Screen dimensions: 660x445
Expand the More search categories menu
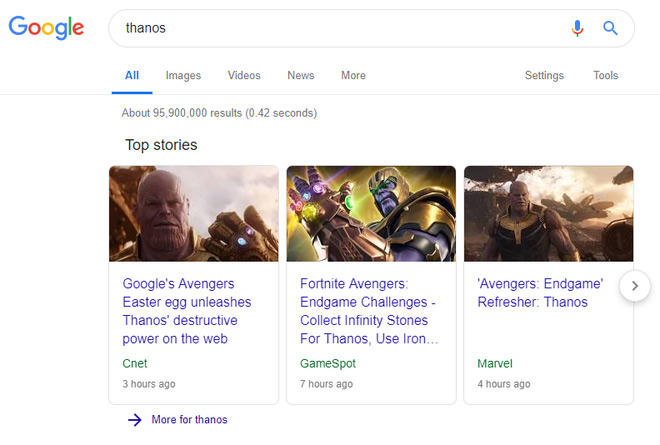[x=353, y=76]
